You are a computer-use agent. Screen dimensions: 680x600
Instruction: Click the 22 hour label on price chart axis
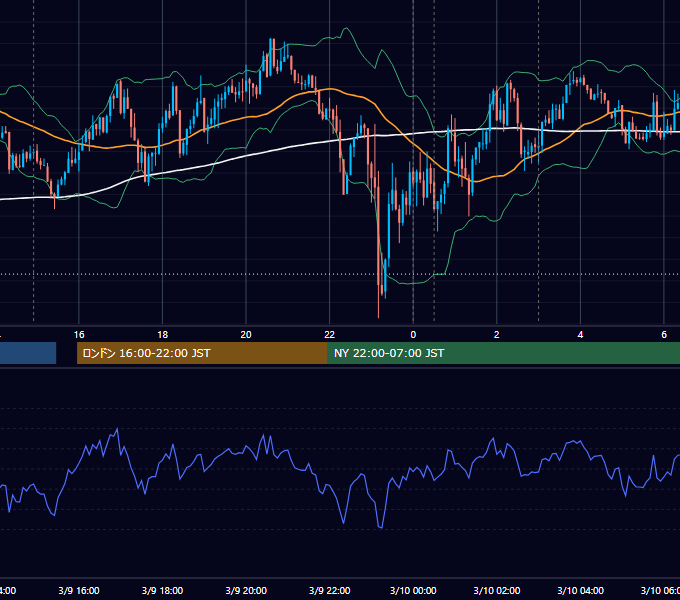[x=330, y=335]
